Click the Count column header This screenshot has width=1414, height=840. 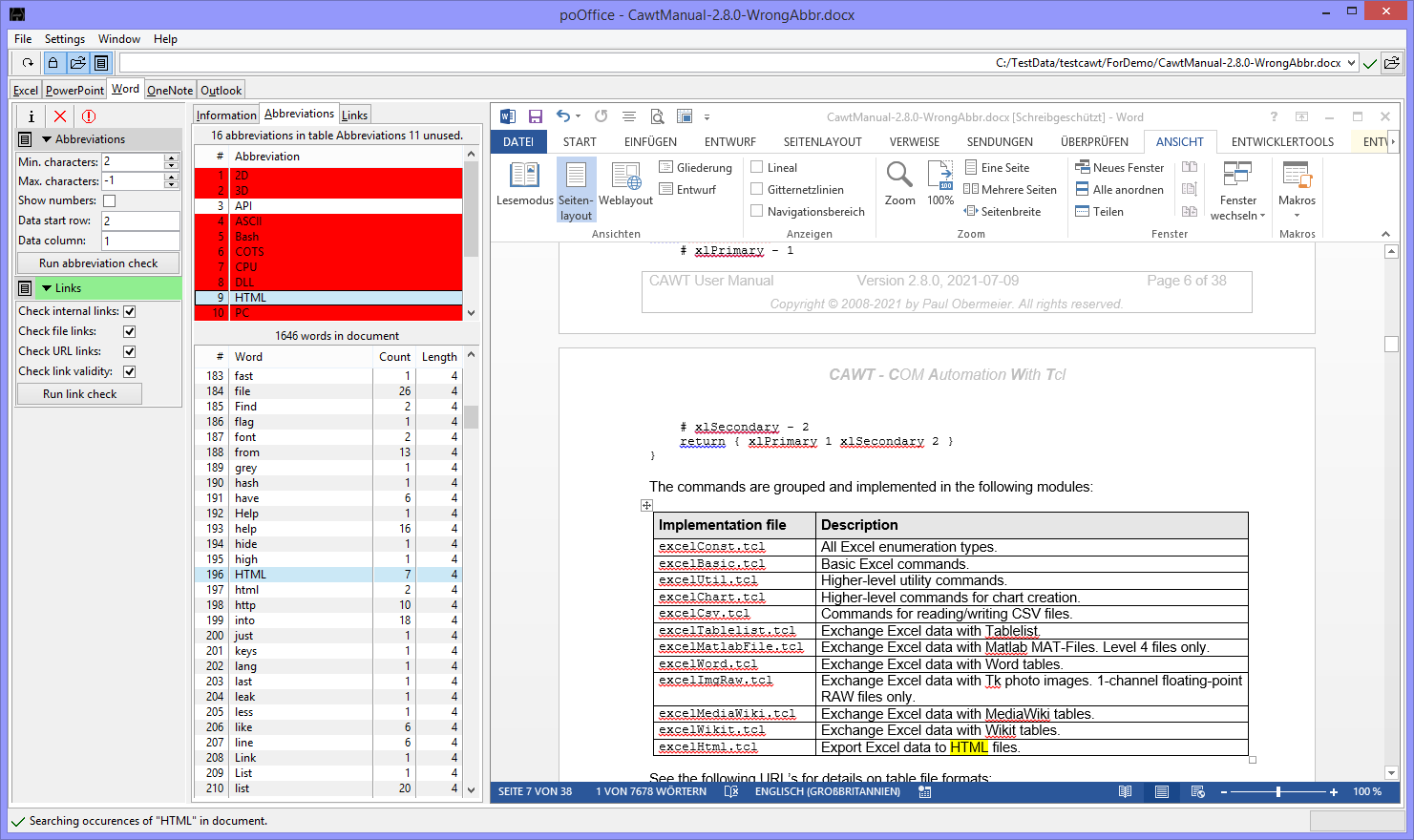(x=394, y=357)
